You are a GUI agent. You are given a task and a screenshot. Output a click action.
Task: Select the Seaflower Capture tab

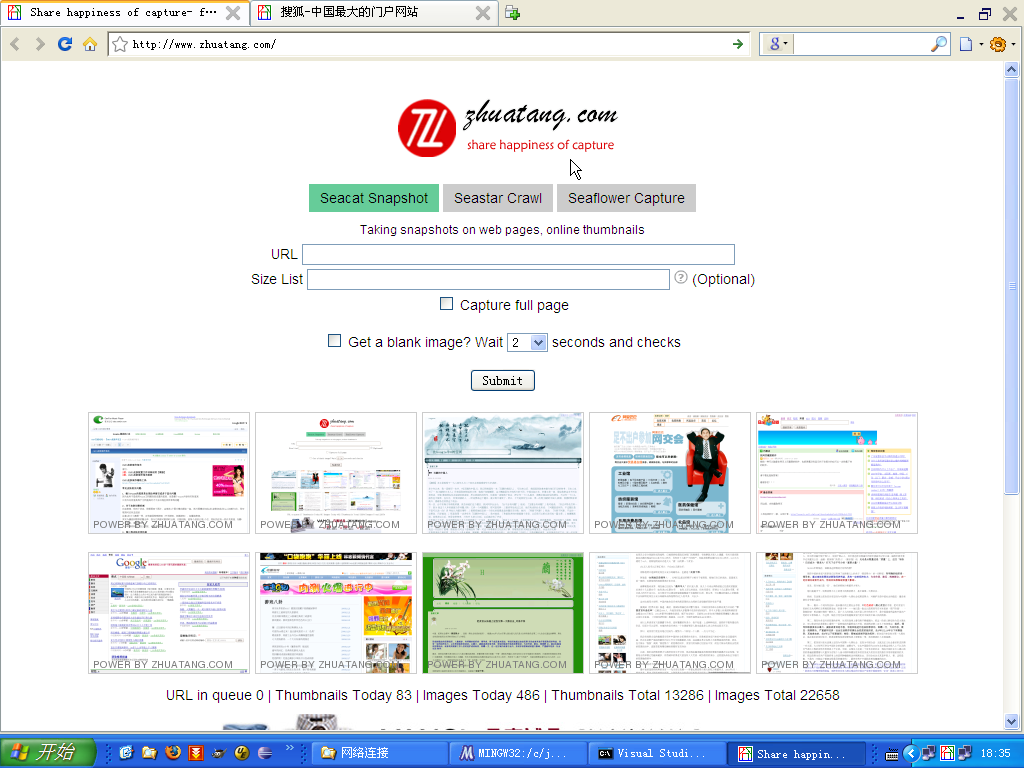click(x=626, y=198)
